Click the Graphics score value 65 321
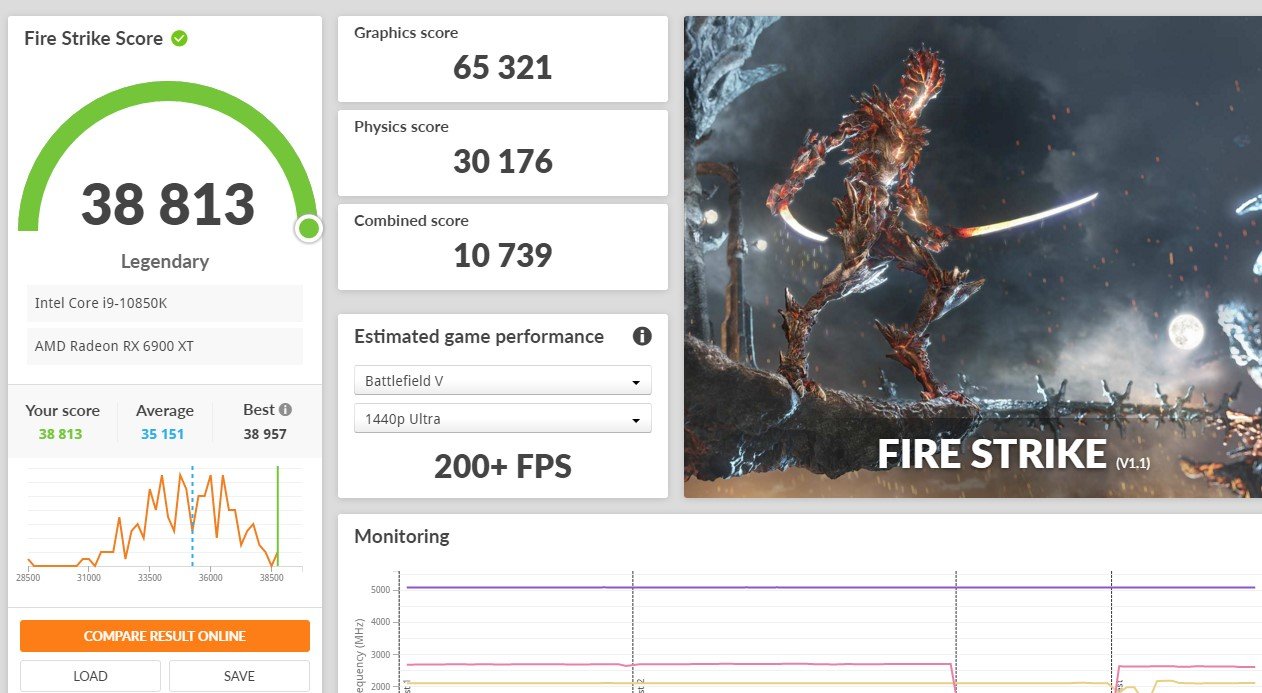This screenshot has height=693, width=1262. point(503,68)
